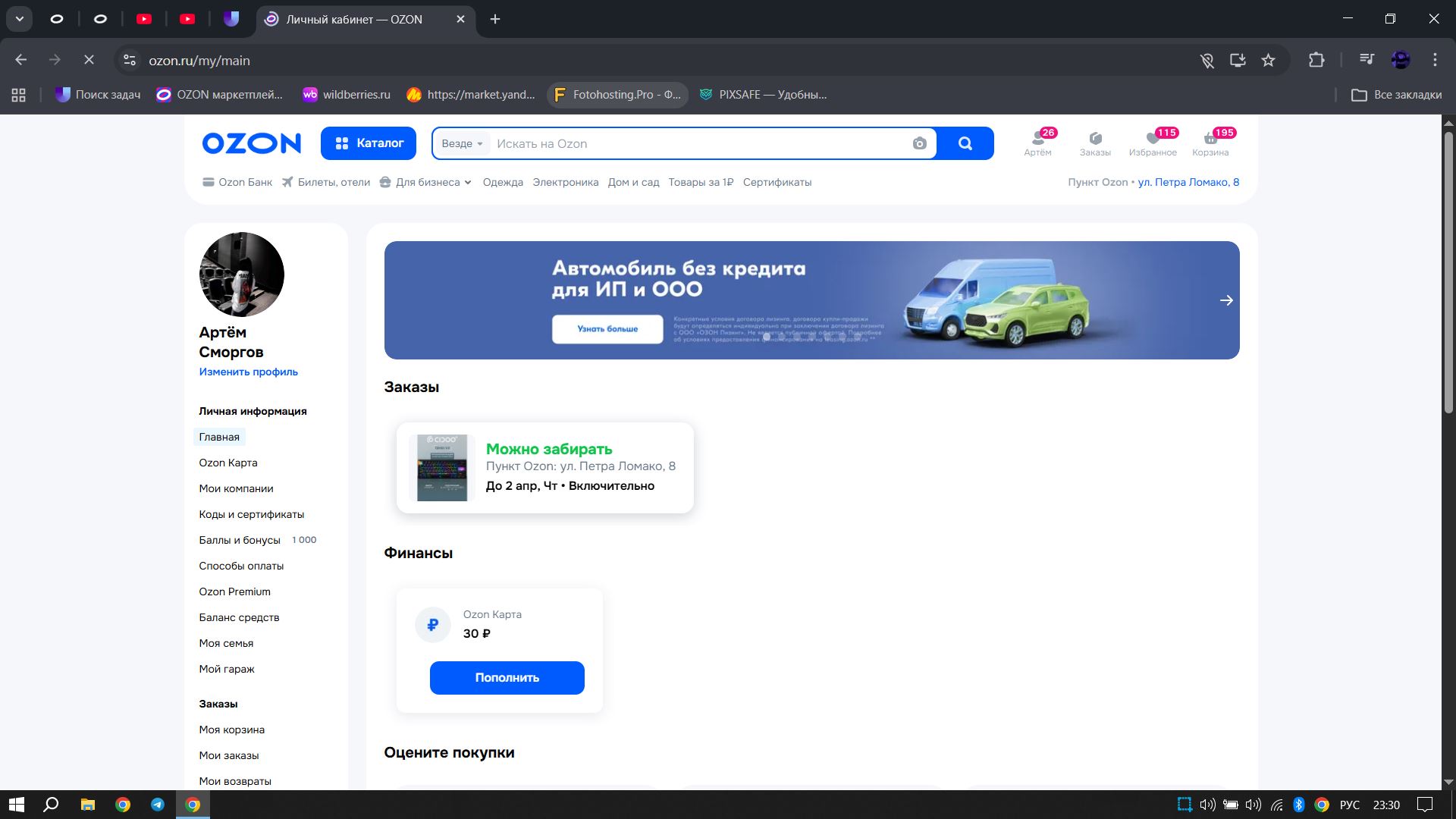Click the camera image search icon
Screen dimensions: 1456x819
click(x=919, y=143)
